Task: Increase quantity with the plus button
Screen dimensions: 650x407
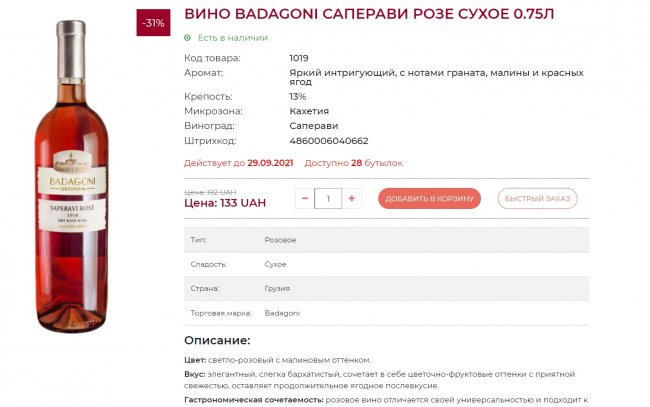Action: pyautogui.click(x=352, y=199)
